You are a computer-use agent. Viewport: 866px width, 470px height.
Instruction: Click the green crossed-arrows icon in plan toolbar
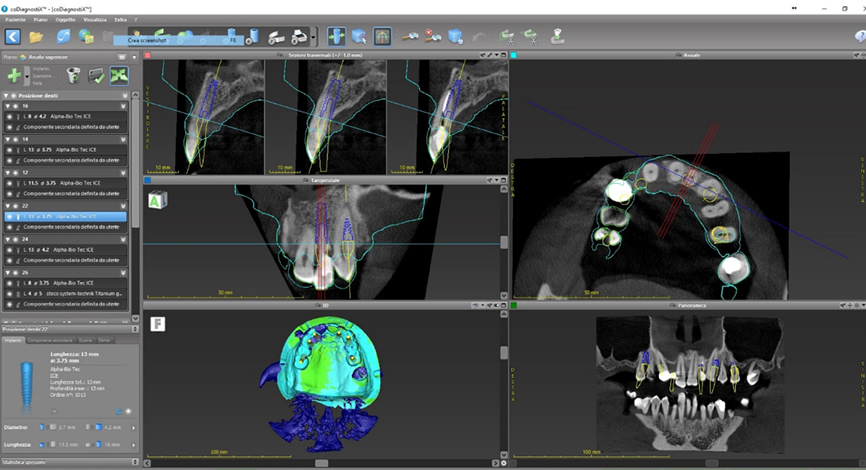[x=119, y=75]
